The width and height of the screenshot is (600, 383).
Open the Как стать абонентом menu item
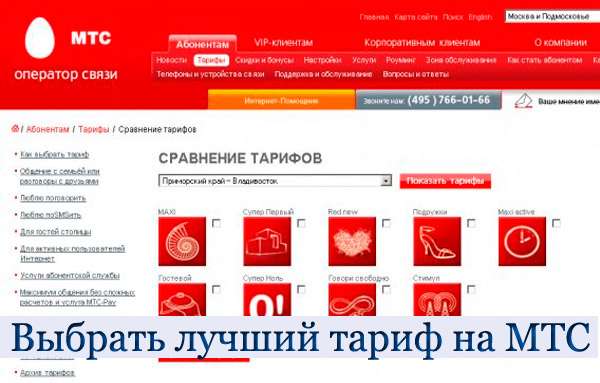click(545, 60)
